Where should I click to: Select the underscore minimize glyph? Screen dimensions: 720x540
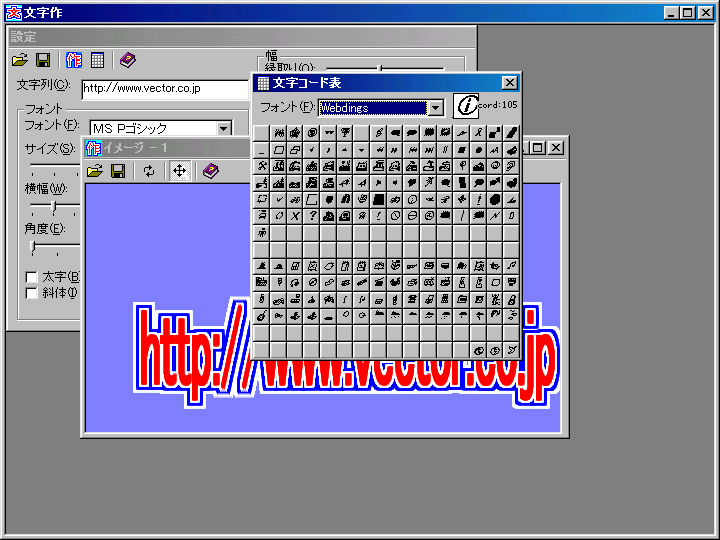[262, 150]
